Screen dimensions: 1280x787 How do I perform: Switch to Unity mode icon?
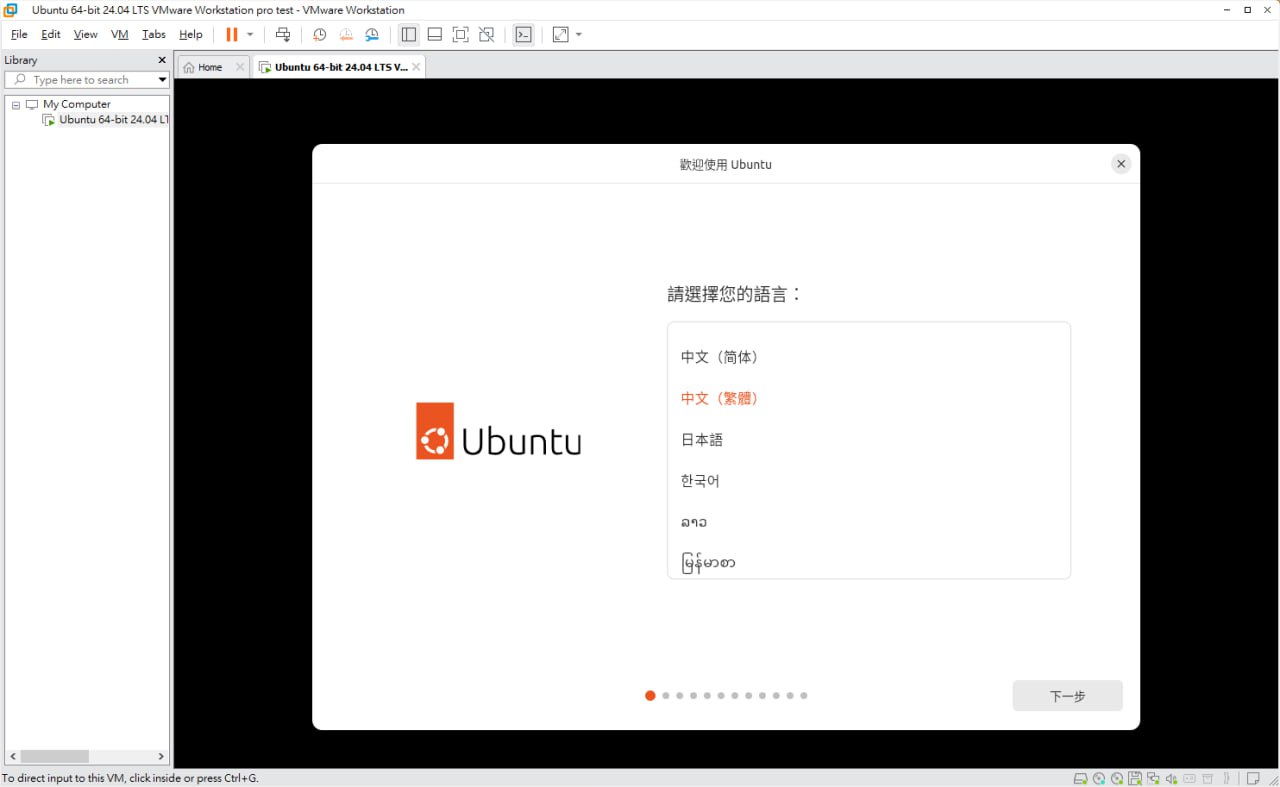(486, 35)
